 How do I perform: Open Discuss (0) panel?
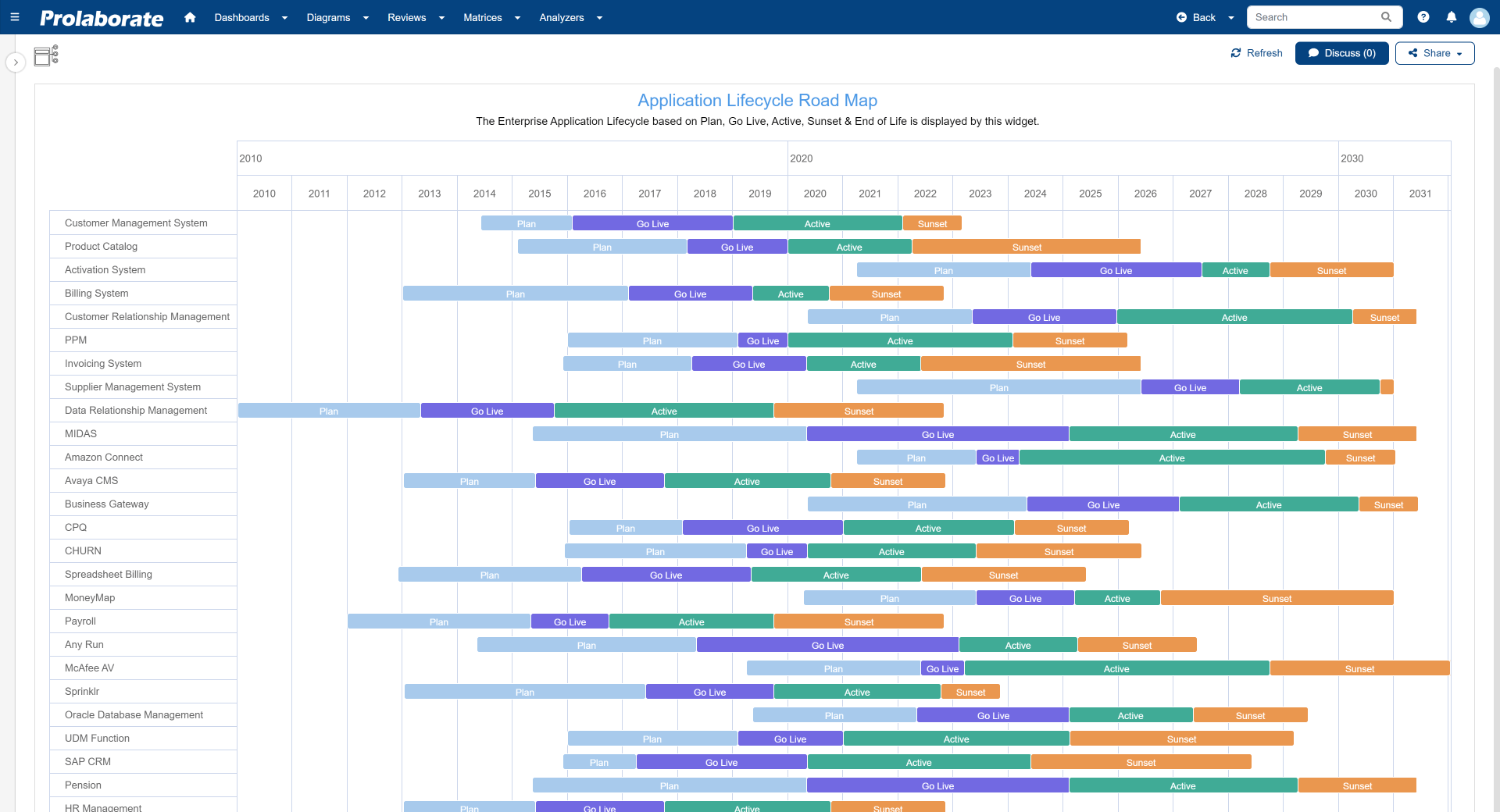pyautogui.click(x=1341, y=53)
